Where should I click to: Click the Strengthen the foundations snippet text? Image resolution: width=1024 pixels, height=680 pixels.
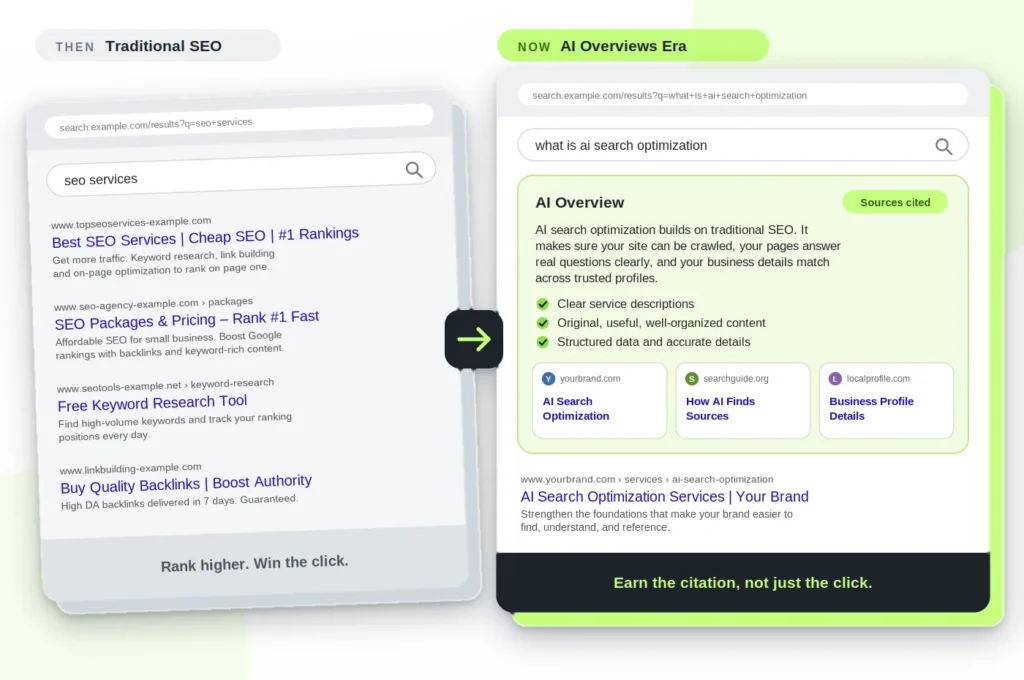pyautogui.click(x=656, y=521)
